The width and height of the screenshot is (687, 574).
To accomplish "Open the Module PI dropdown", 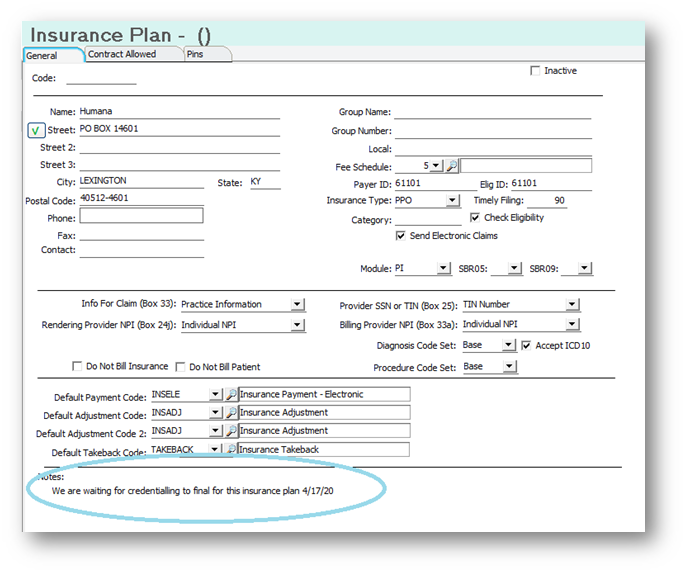I will (x=444, y=269).
